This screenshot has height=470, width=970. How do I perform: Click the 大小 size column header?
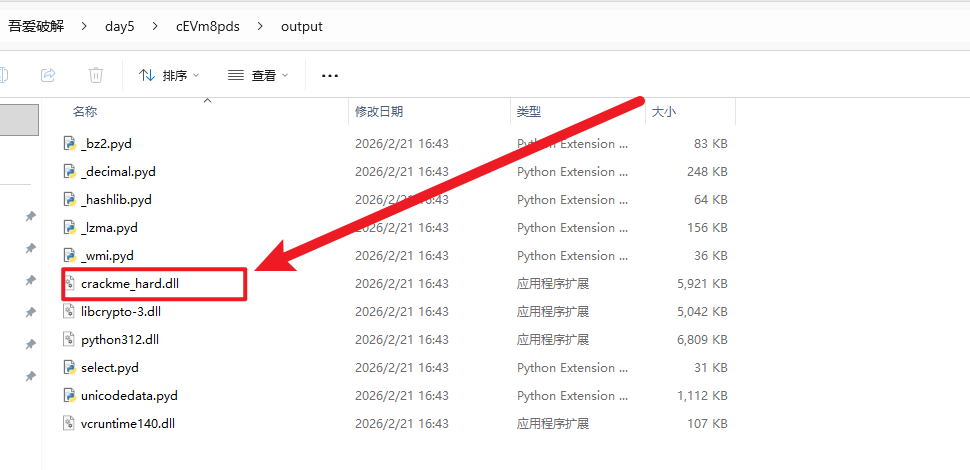(x=664, y=112)
